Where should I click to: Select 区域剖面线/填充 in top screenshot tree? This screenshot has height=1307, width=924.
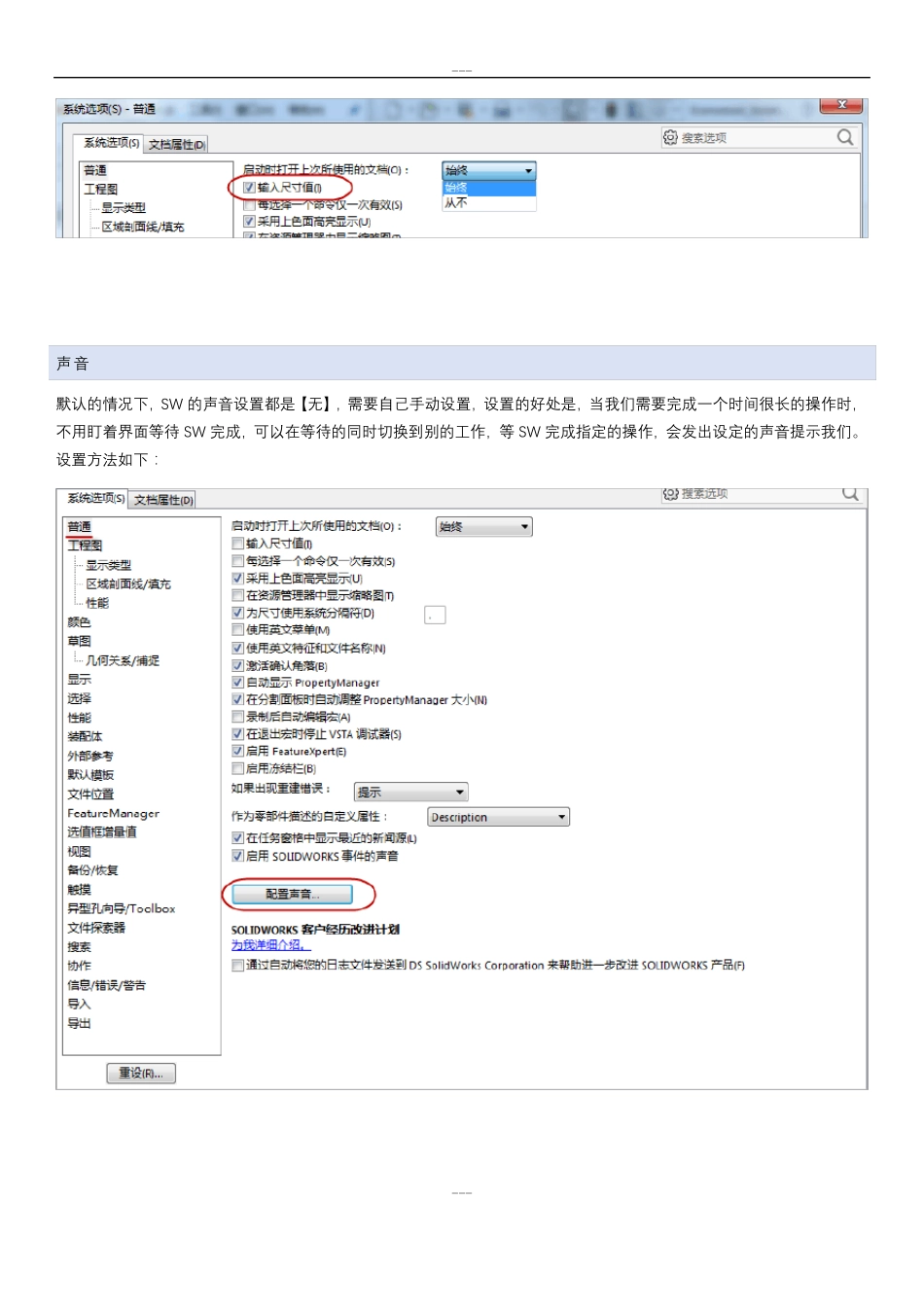click(x=142, y=227)
